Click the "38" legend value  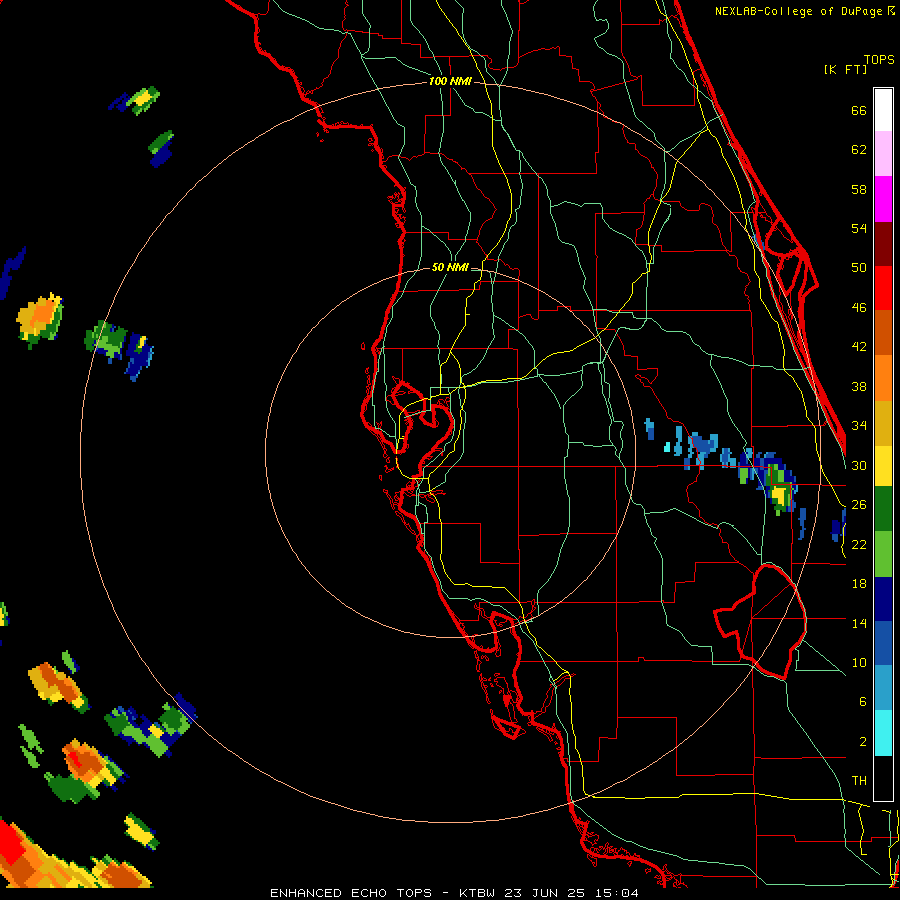(x=859, y=386)
